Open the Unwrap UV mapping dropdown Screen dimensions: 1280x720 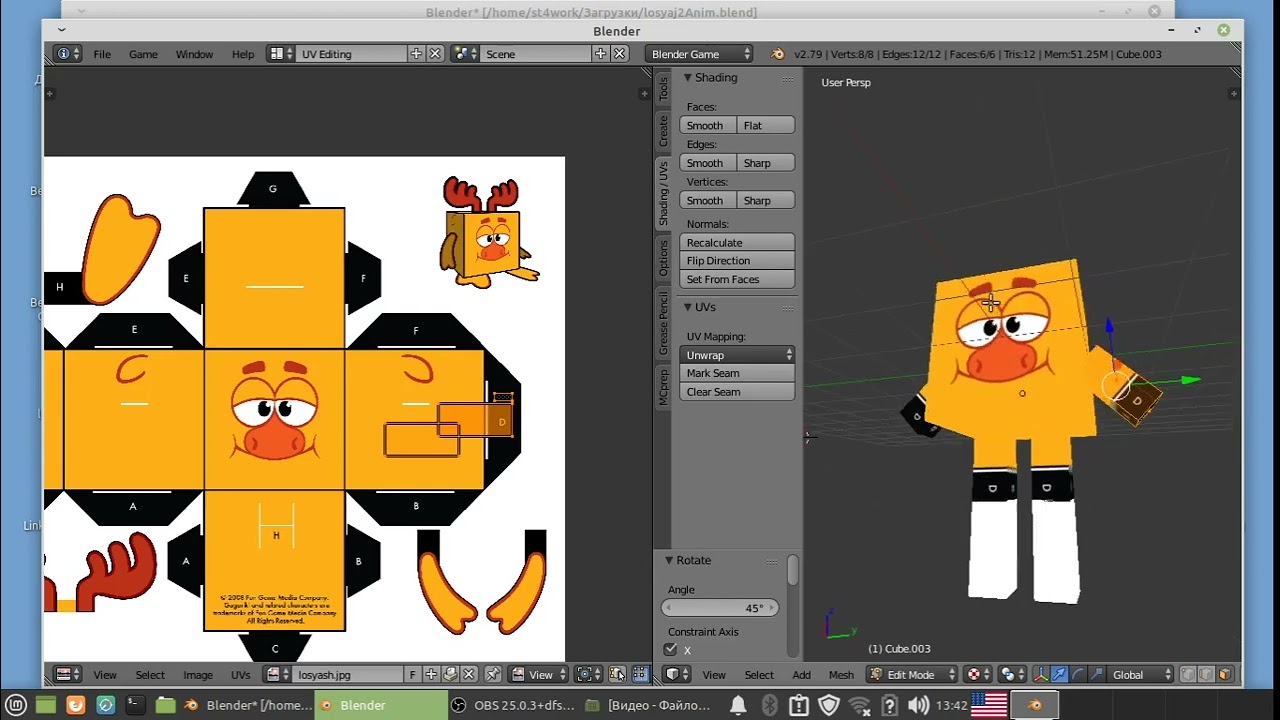[x=737, y=355]
